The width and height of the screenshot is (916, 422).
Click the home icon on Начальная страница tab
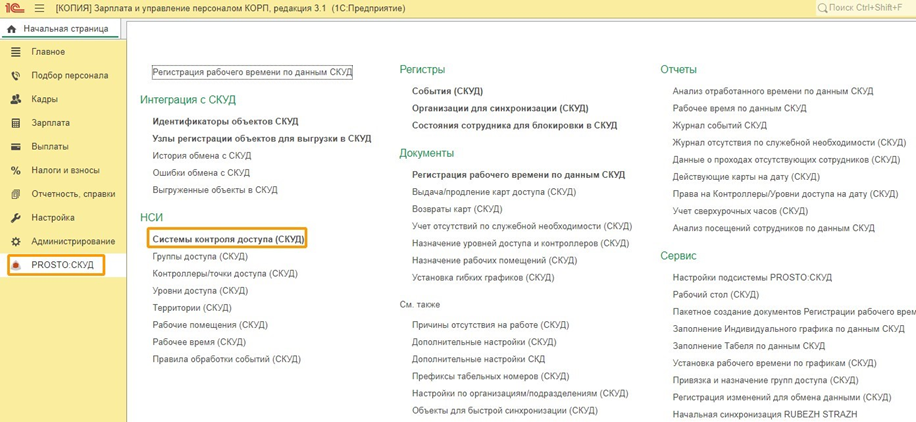click(x=12, y=29)
